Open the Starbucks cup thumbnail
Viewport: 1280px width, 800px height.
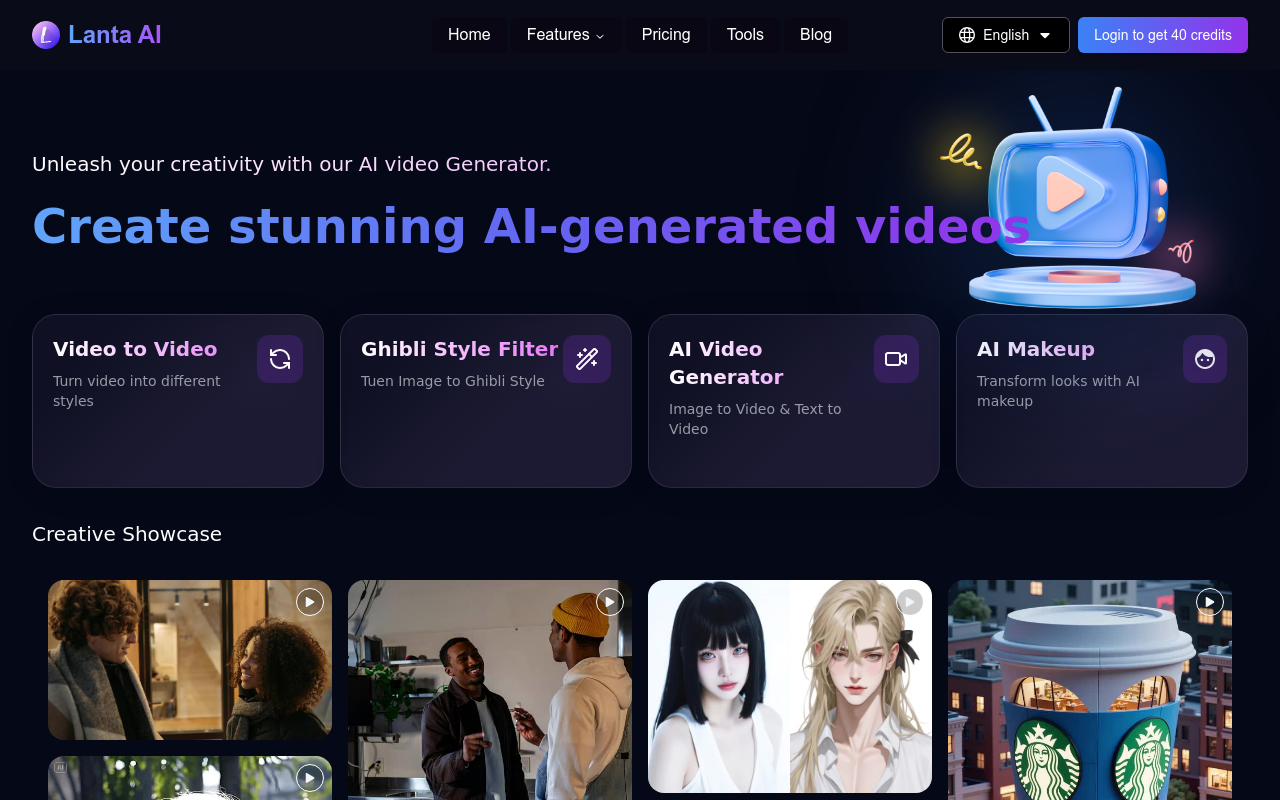coord(1090,690)
